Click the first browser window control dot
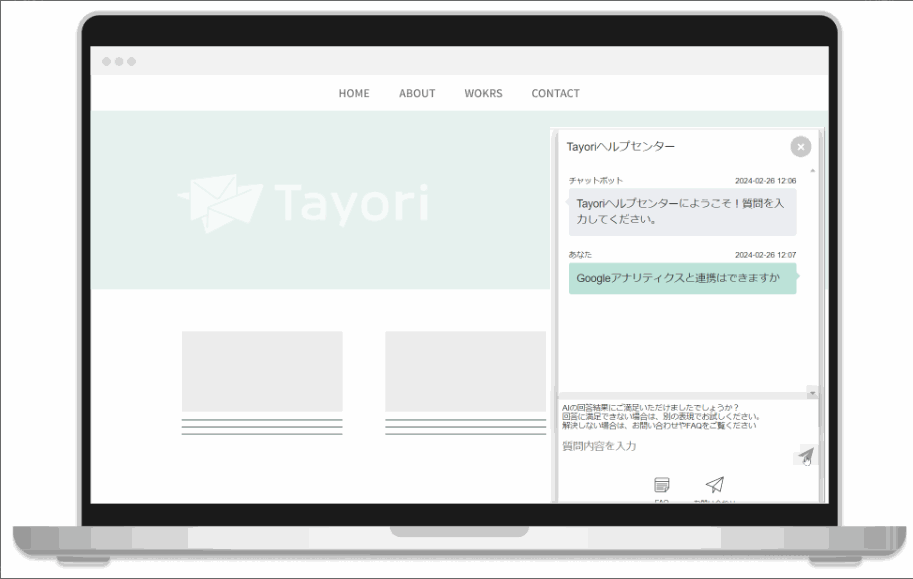Screen dimensions: 913x579 tap(106, 62)
